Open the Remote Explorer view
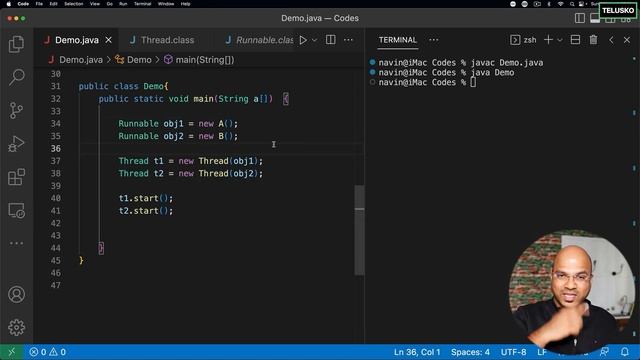This screenshot has width=640, height=360. [16, 211]
